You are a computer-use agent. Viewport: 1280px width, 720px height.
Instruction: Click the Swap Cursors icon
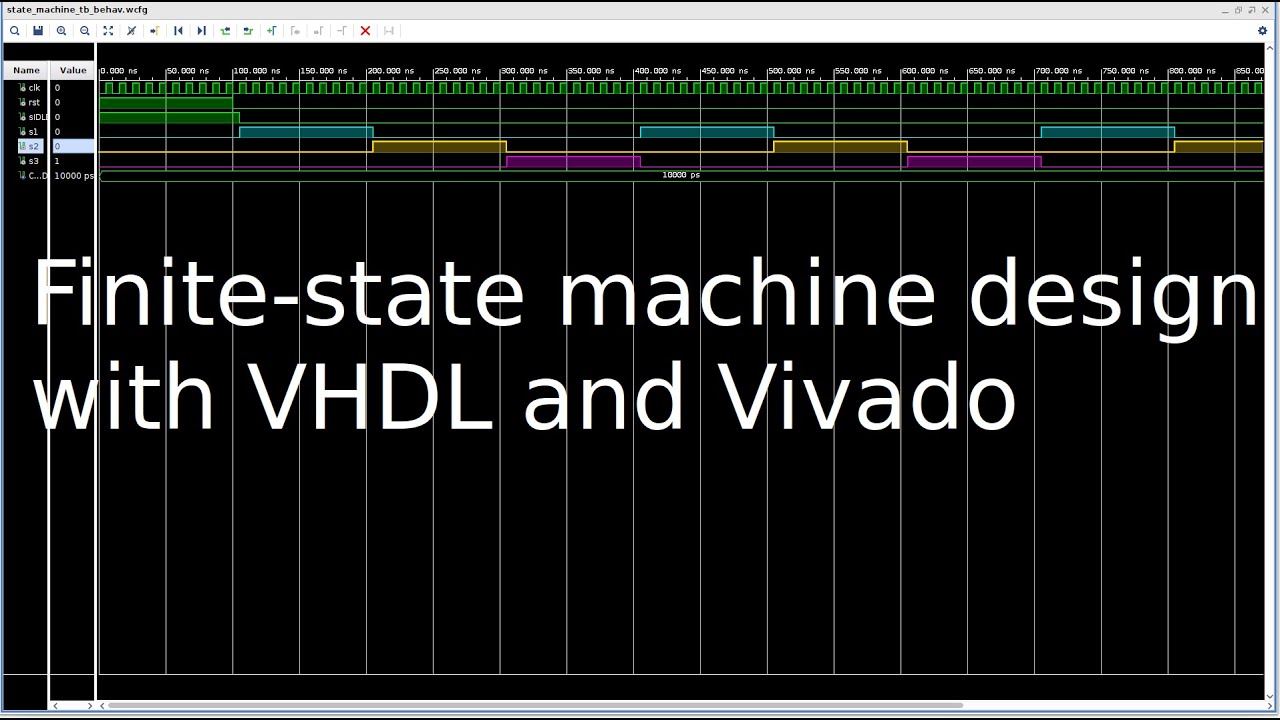(341, 31)
